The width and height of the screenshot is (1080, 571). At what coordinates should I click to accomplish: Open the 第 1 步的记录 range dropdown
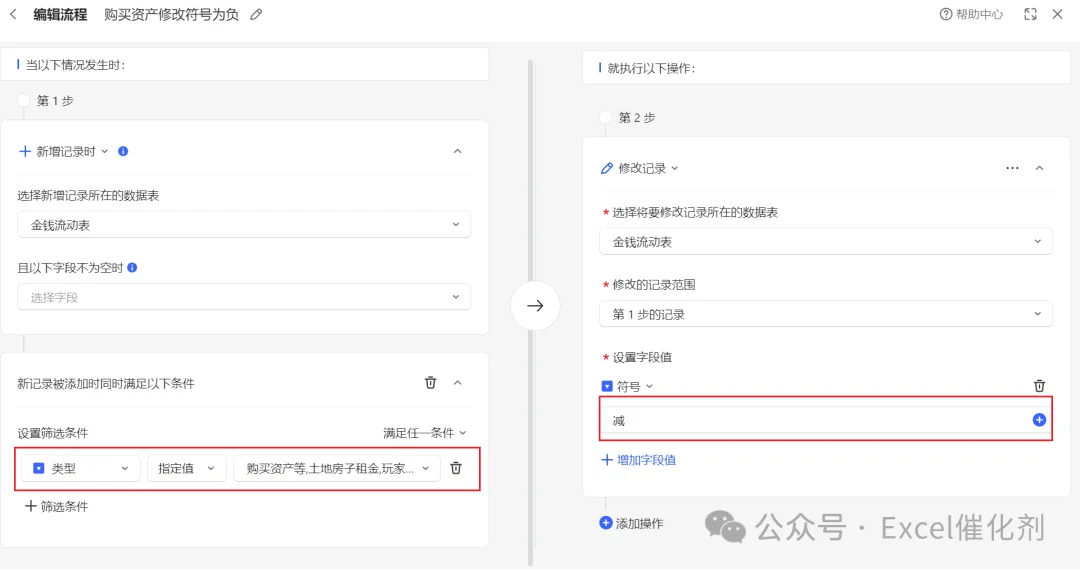[x=826, y=314]
